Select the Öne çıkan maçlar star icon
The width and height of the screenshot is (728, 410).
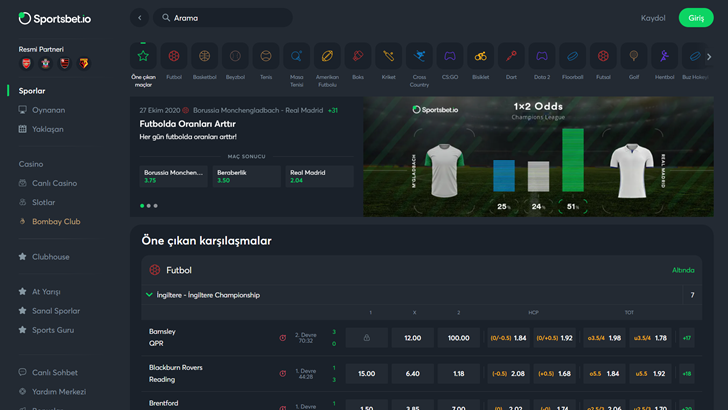pos(143,56)
